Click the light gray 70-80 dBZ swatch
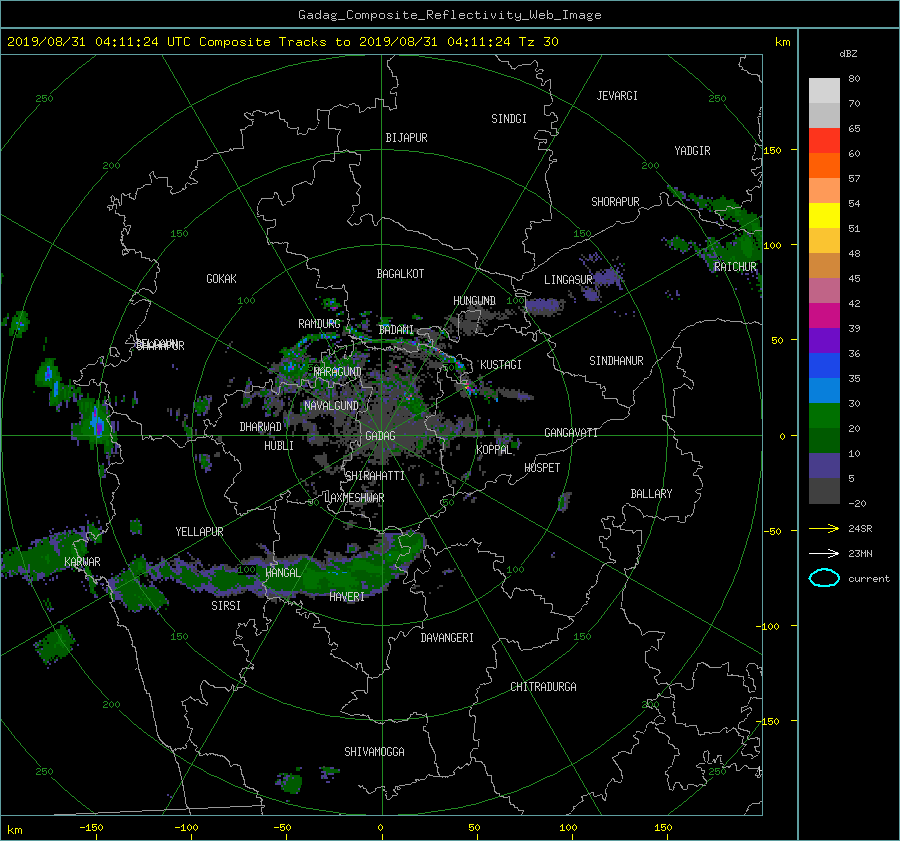The image size is (900, 841). pyautogui.click(x=824, y=91)
